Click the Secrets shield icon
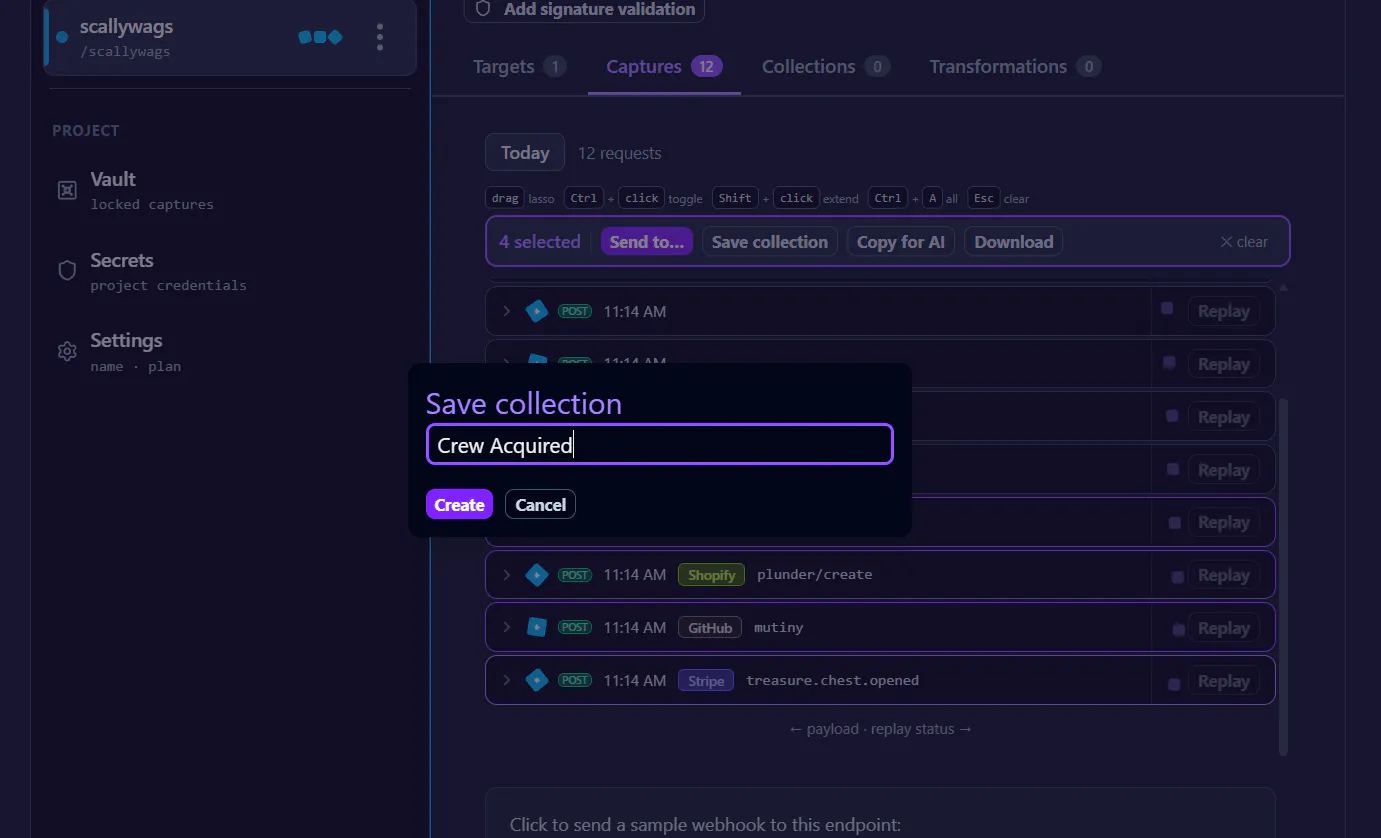This screenshot has height=838, width=1381. [67, 271]
